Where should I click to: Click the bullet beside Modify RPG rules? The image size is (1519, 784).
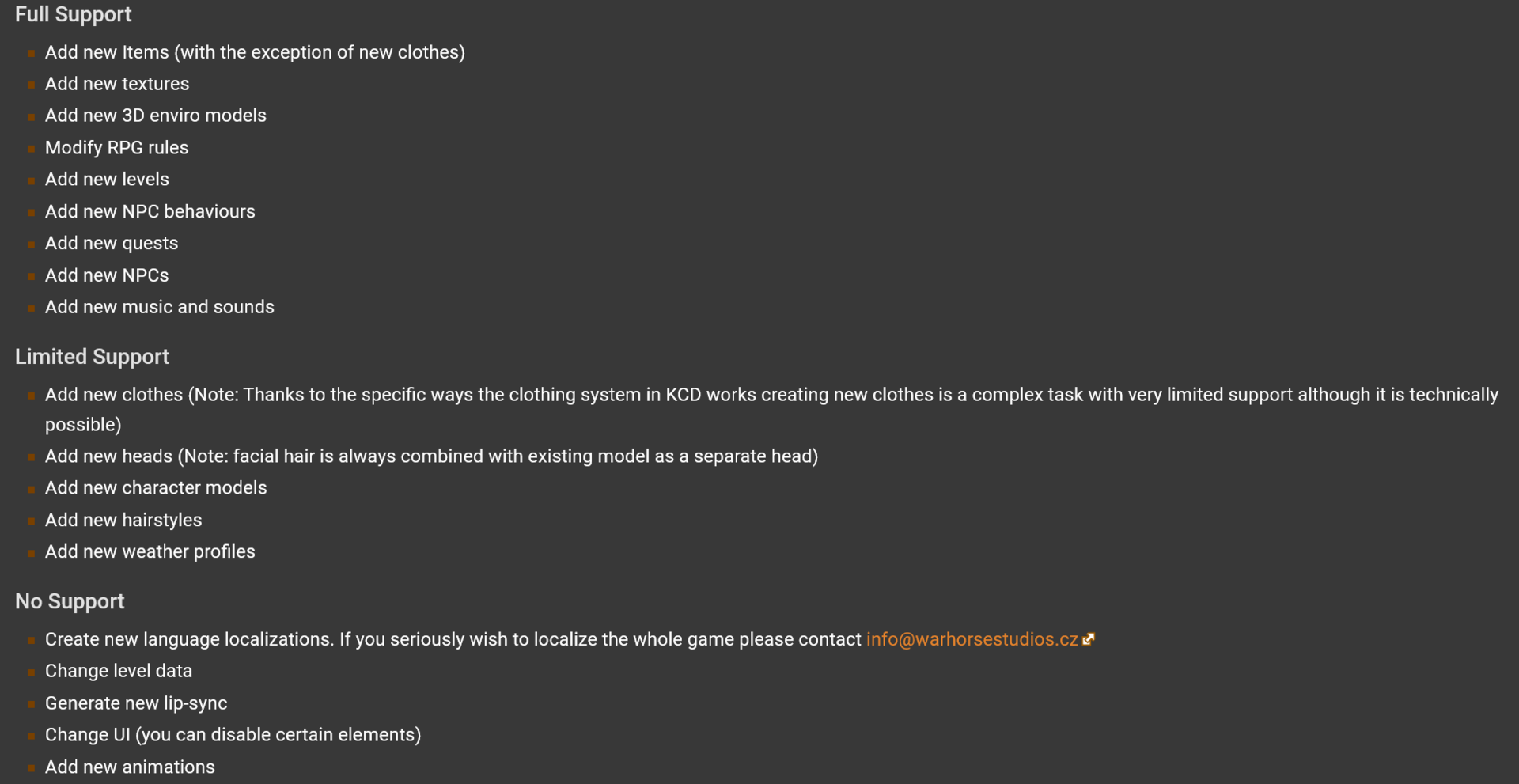click(x=31, y=149)
